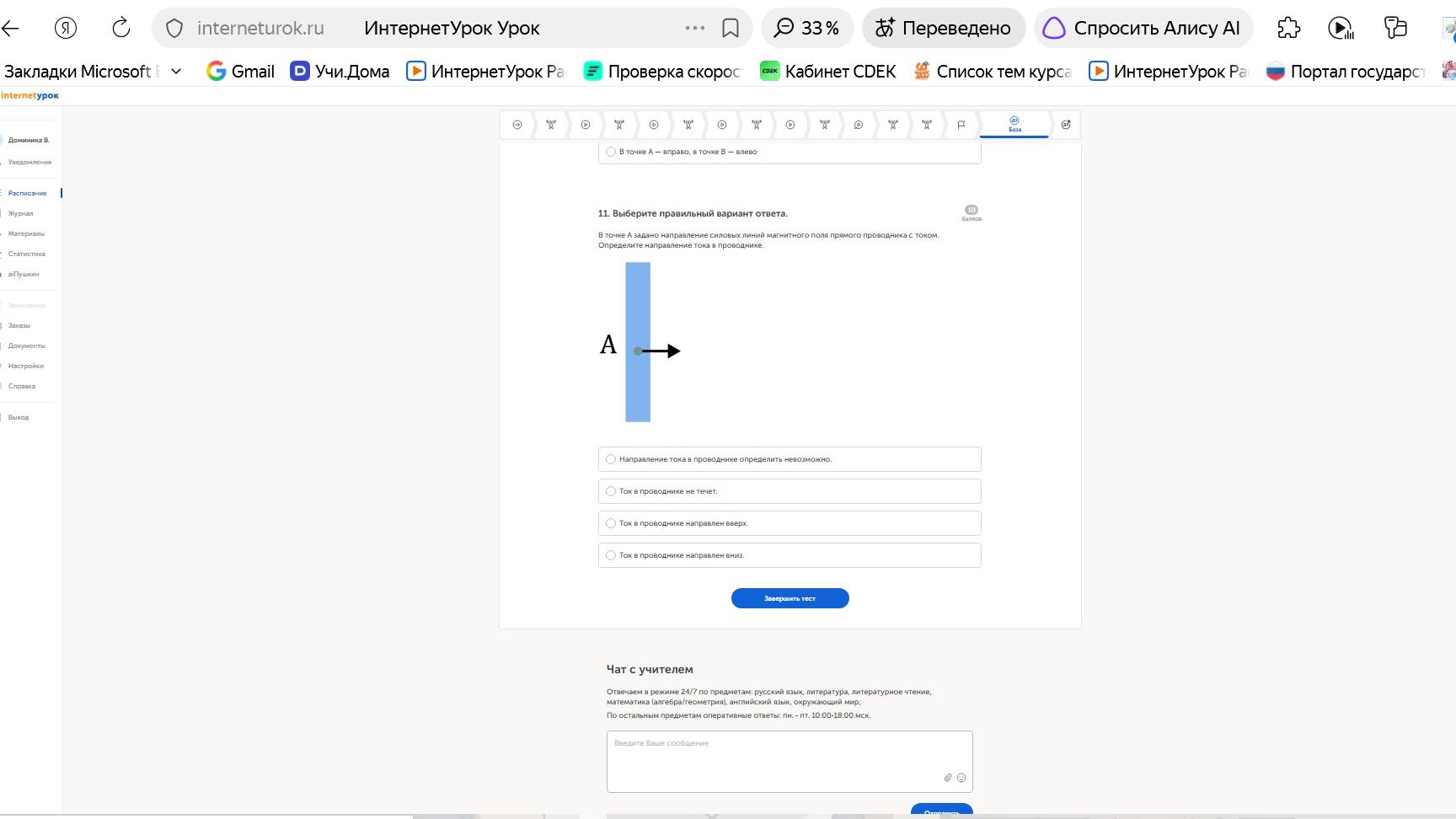Select 'Ток в проводнике направлен вверх' option
1456x819 pixels.
(790, 523)
